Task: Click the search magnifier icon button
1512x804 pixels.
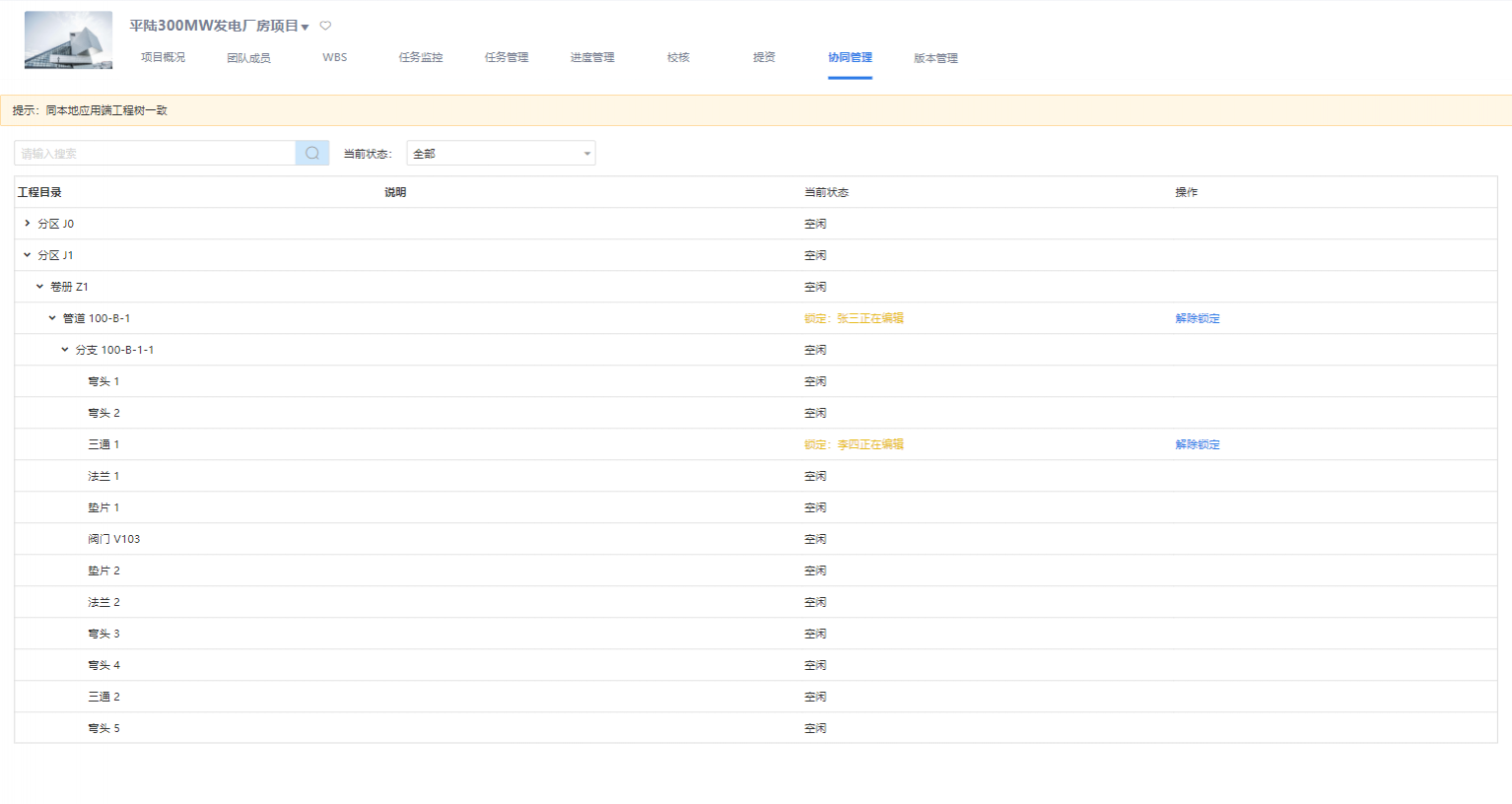Action: (312, 153)
